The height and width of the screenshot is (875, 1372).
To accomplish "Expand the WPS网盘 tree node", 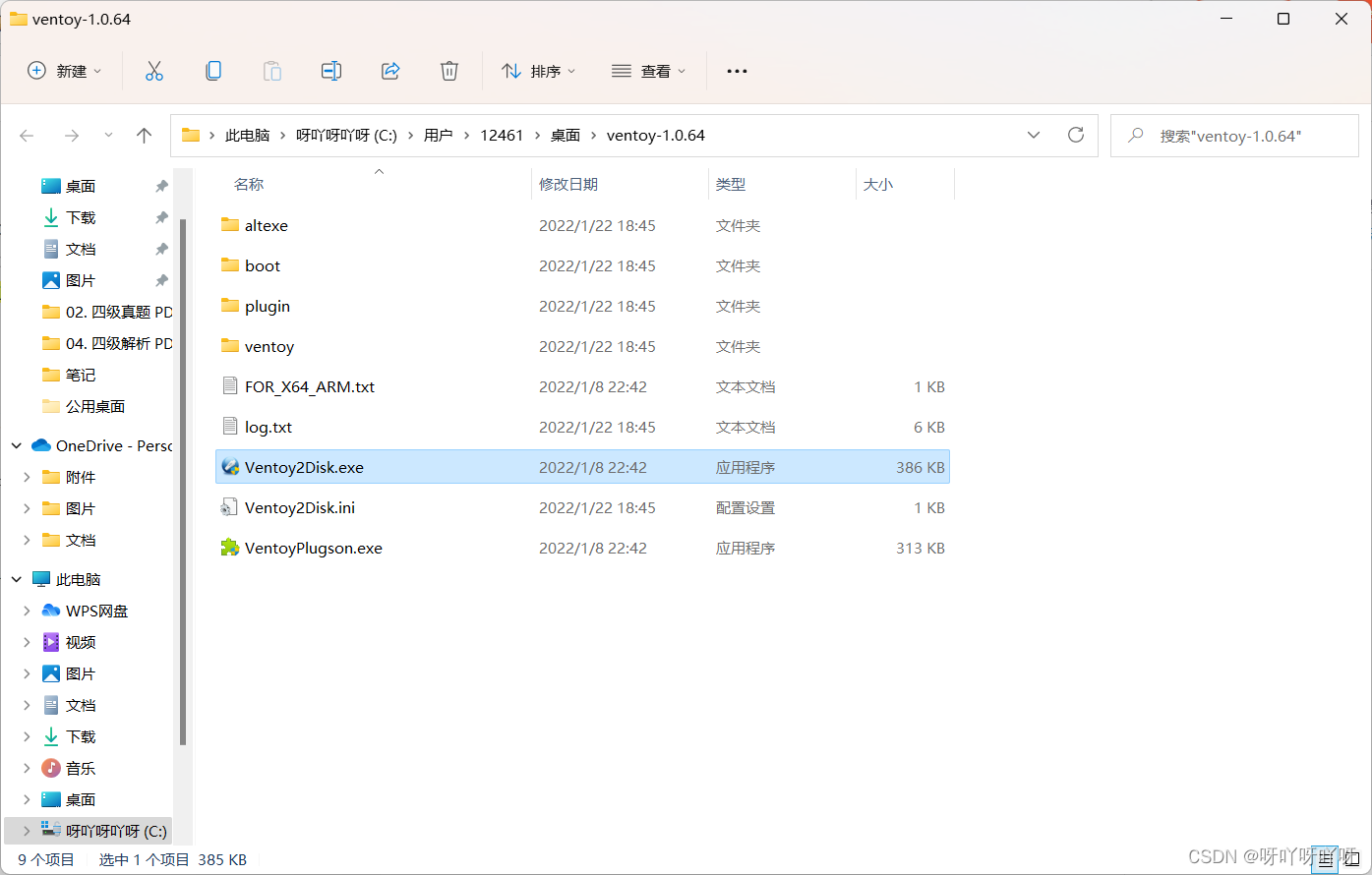I will click(x=27, y=611).
